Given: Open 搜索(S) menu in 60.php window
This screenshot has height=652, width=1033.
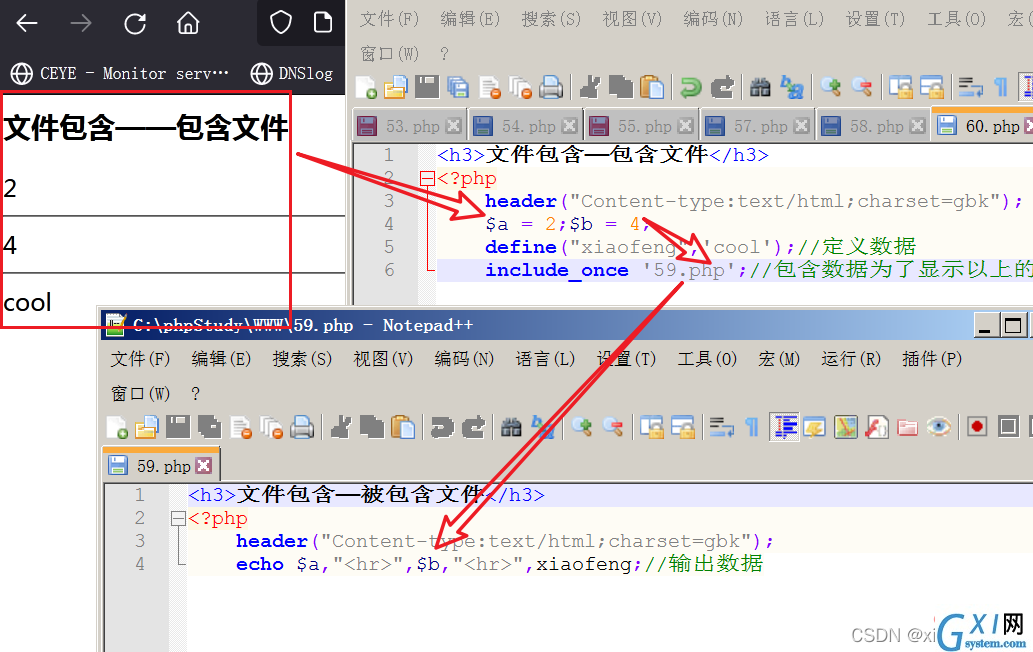Looking at the screenshot, I should tap(551, 19).
